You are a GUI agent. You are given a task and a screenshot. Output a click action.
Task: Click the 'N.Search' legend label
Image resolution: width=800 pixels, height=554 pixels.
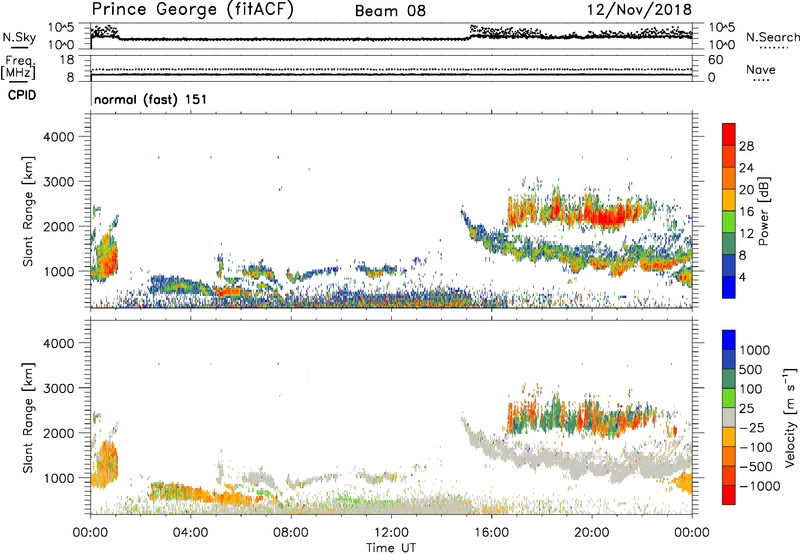tap(772, 37)
